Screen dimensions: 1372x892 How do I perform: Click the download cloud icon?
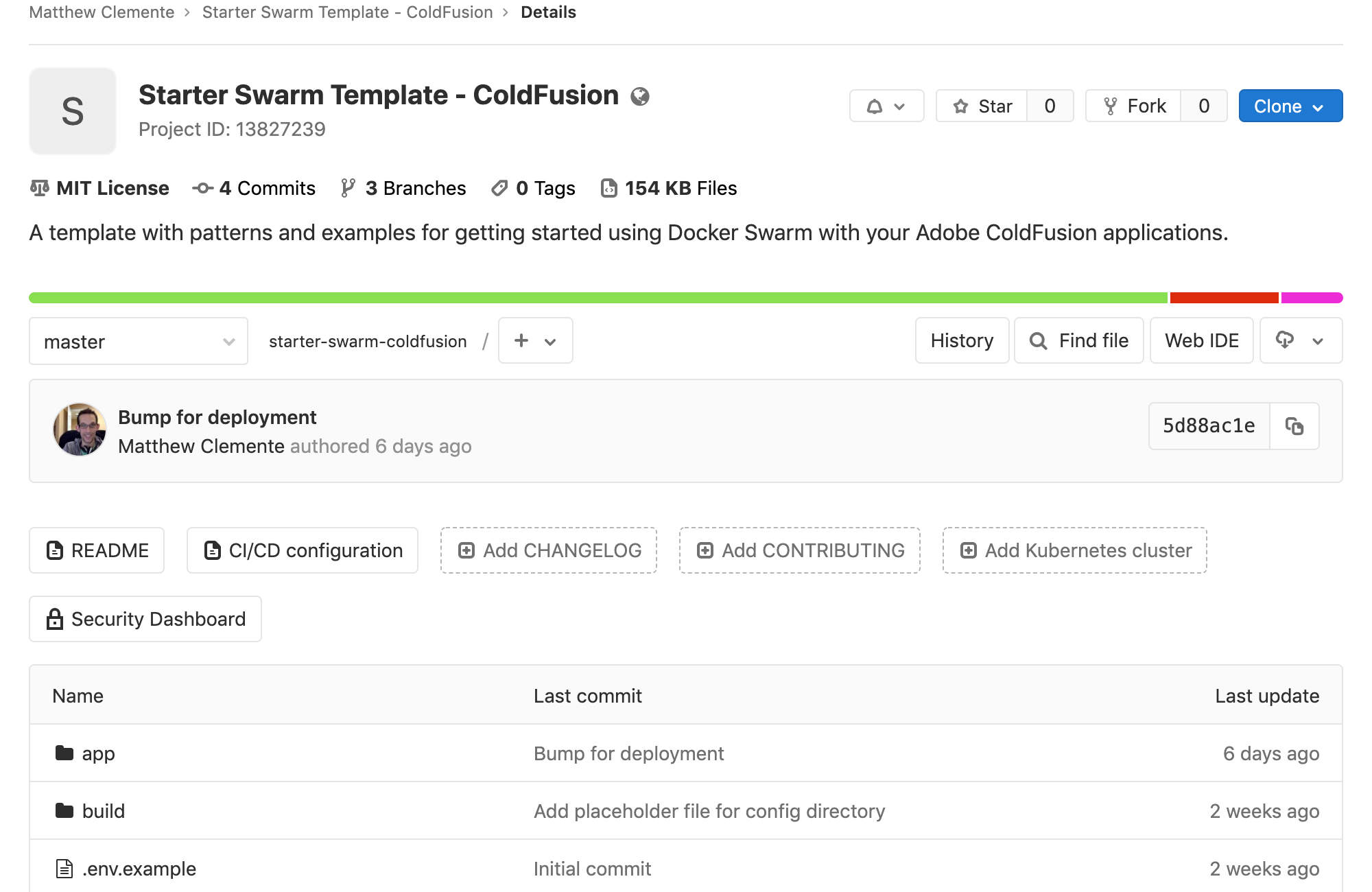click(x=1285, y=340)
